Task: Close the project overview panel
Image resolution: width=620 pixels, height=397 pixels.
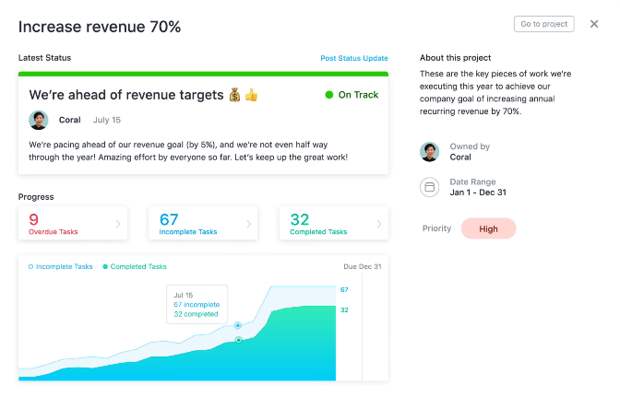Action: 594,24
